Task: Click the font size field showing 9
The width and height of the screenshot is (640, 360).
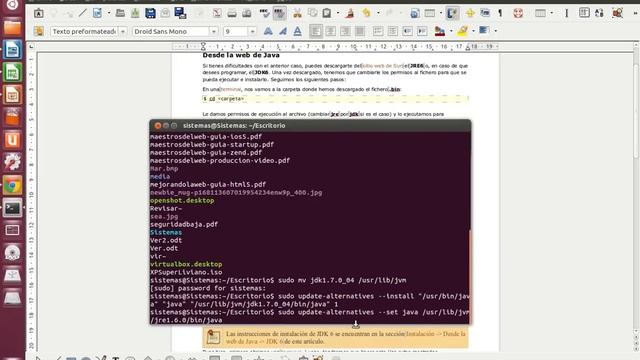Action: point(236,31)
